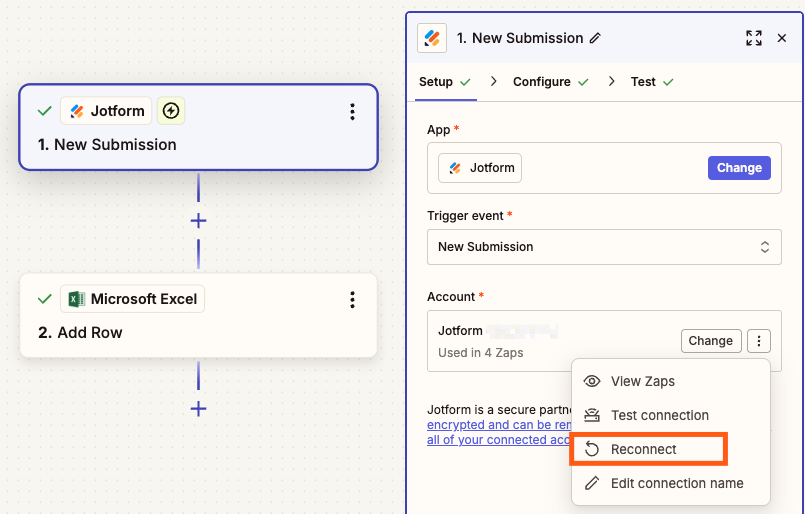Image resolution: width=805 pixels, height=514 pixels.
Task: Select the Jotform app chip on canvas
Action: coord(106,110)
